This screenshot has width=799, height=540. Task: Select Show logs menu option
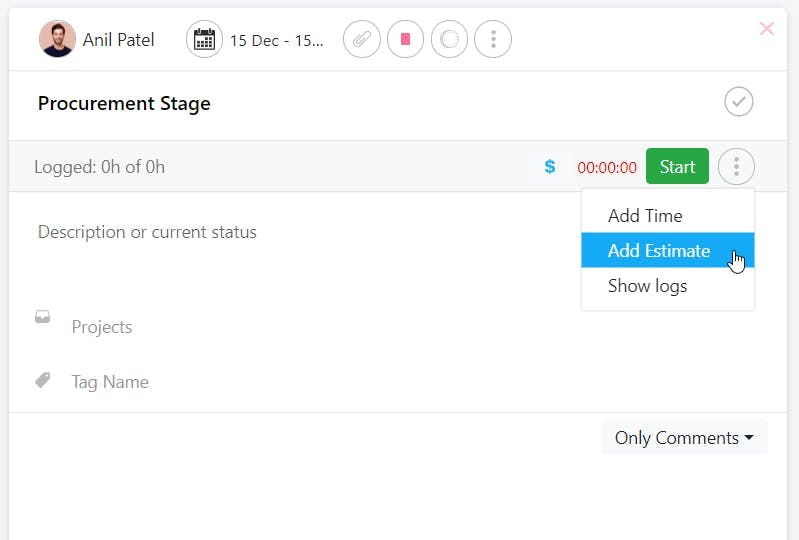pyautogui.click(x=647, y=286)
